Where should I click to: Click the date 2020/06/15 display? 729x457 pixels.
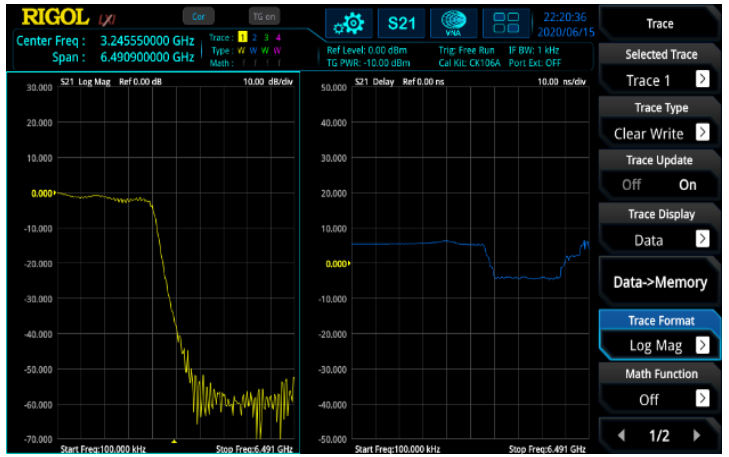566,32
